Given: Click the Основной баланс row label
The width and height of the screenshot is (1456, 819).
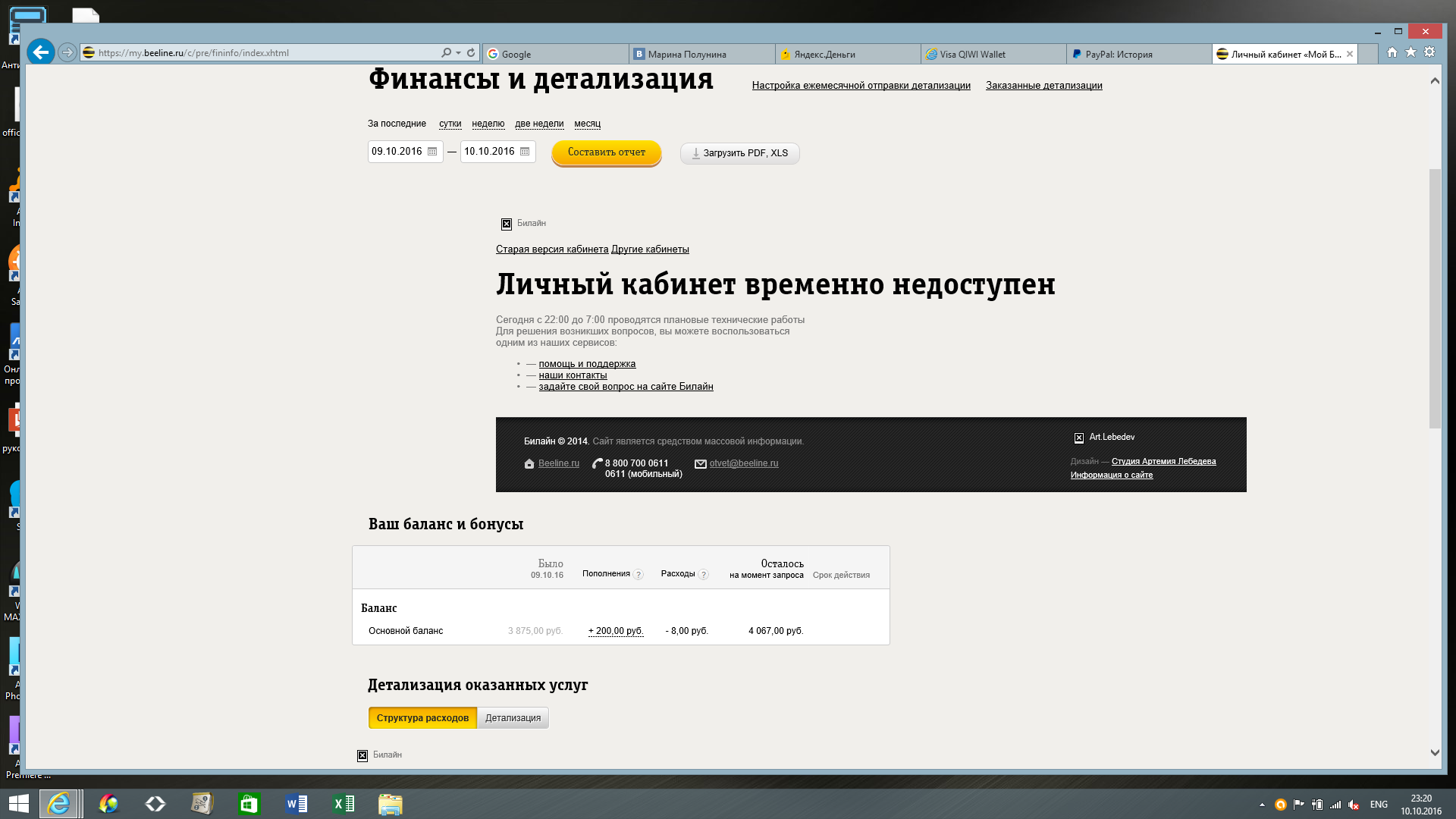Looking at the screenshot, I should click(406, 631).
